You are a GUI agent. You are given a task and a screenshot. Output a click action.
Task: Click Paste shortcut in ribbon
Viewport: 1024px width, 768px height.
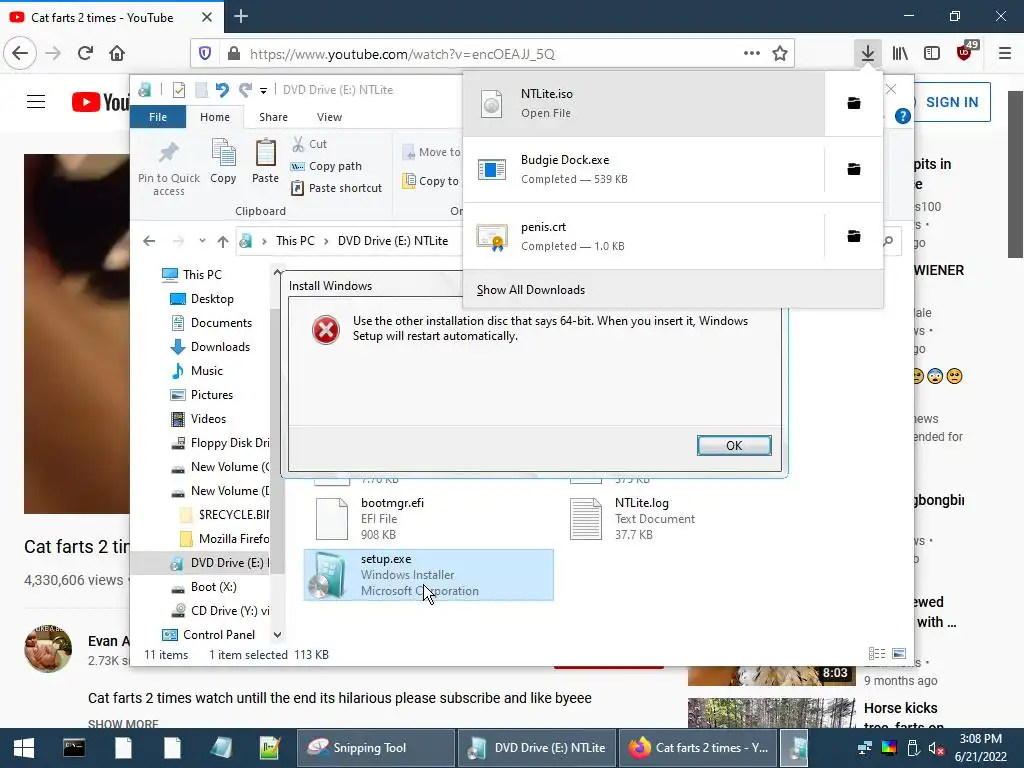336,188
